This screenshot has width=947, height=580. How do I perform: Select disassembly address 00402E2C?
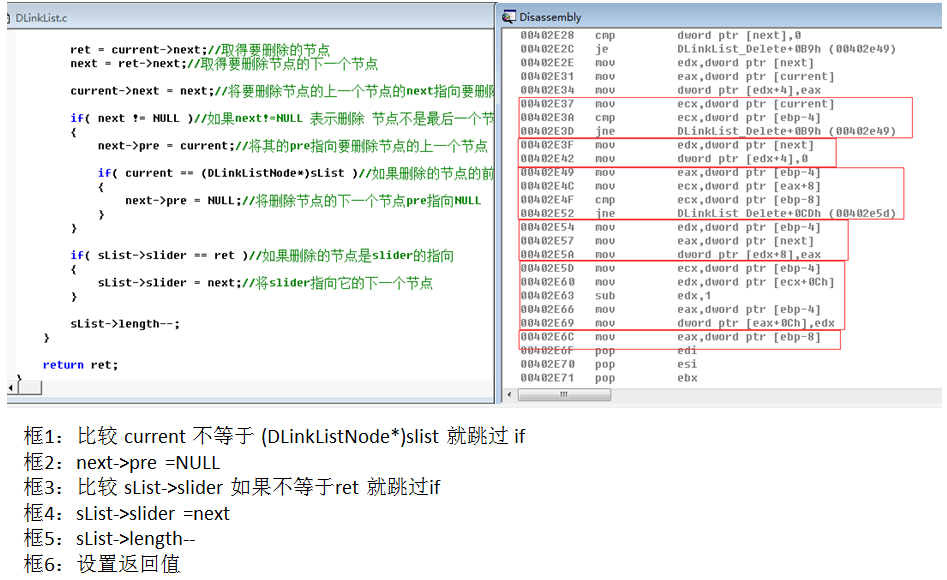(547, 49)
